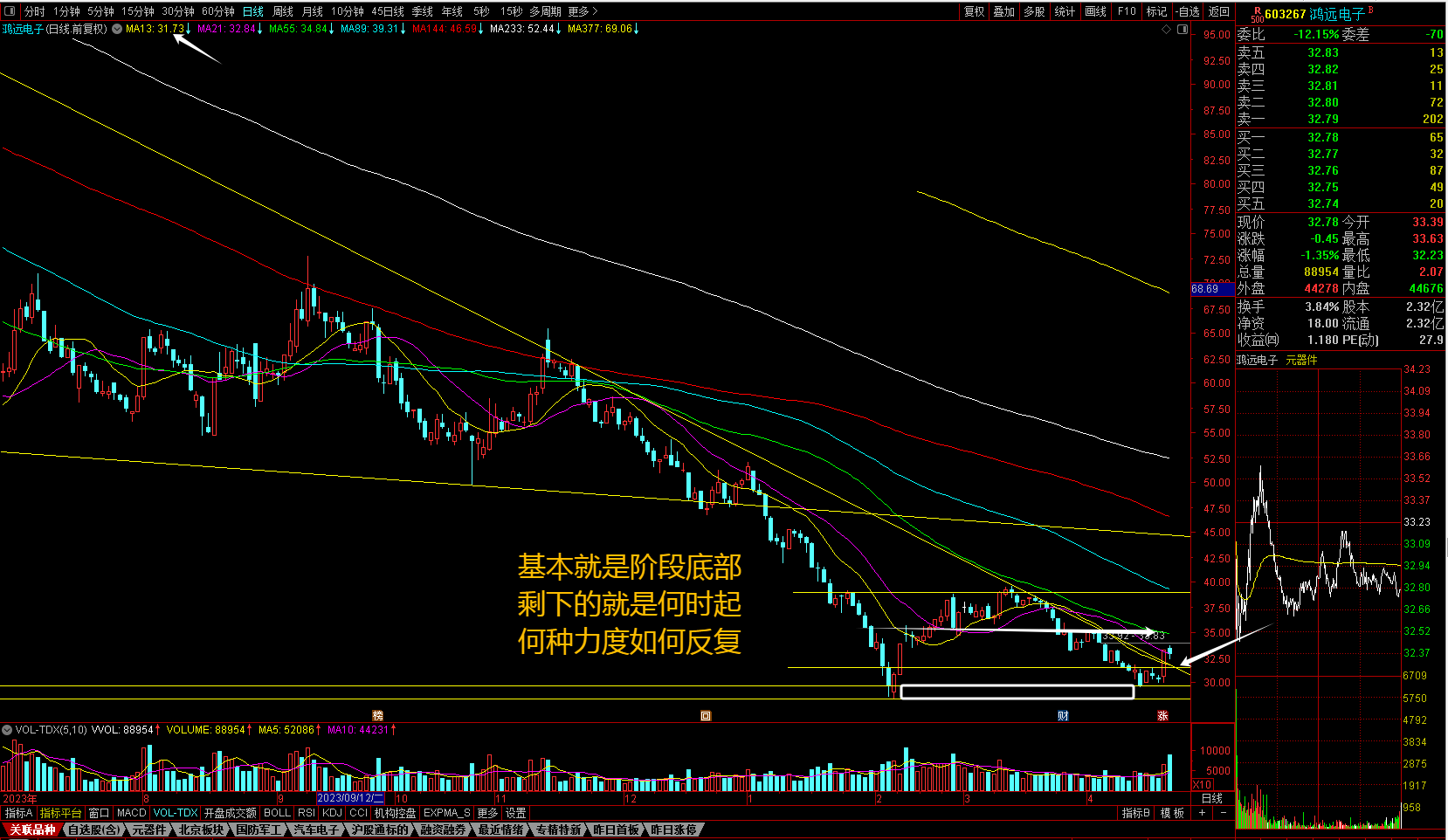Screen dimensions: 1448x840
Task: Click the F10 fundamentals icon
Action: pos(1127,11)
